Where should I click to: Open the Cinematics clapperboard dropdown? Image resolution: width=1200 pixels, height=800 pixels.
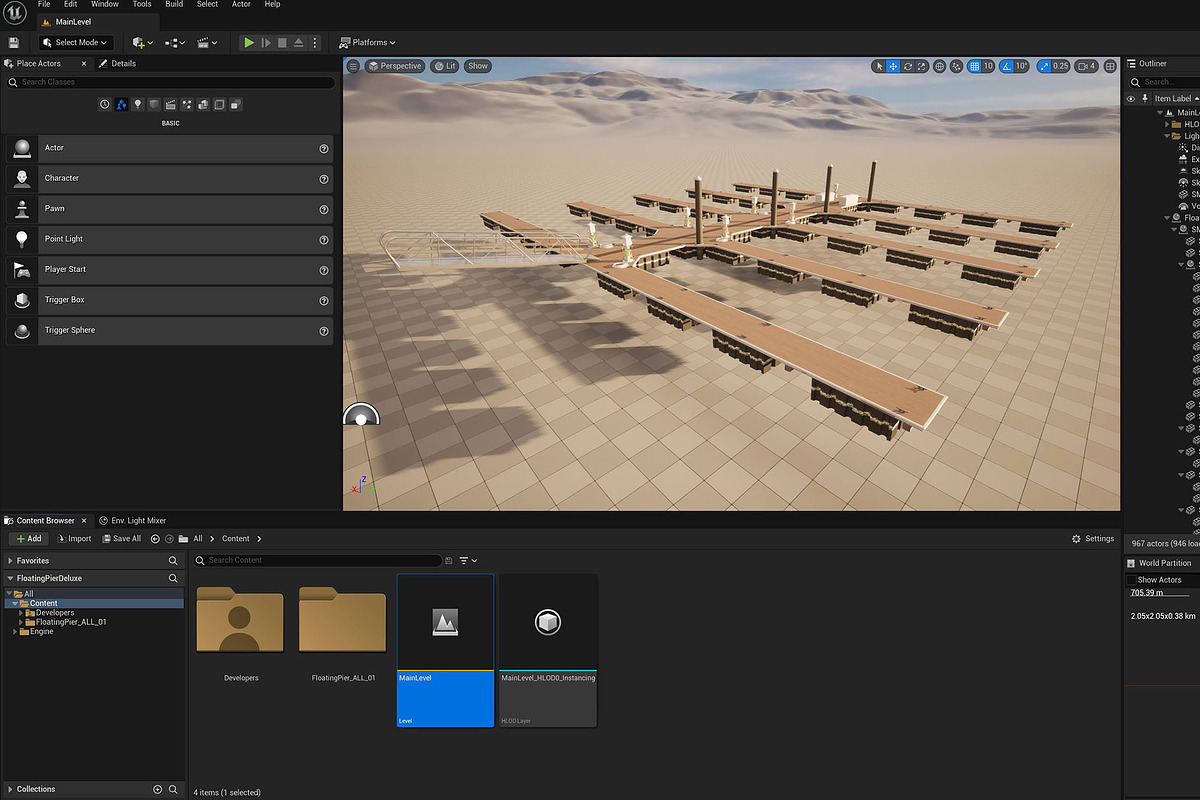(207, 43)
